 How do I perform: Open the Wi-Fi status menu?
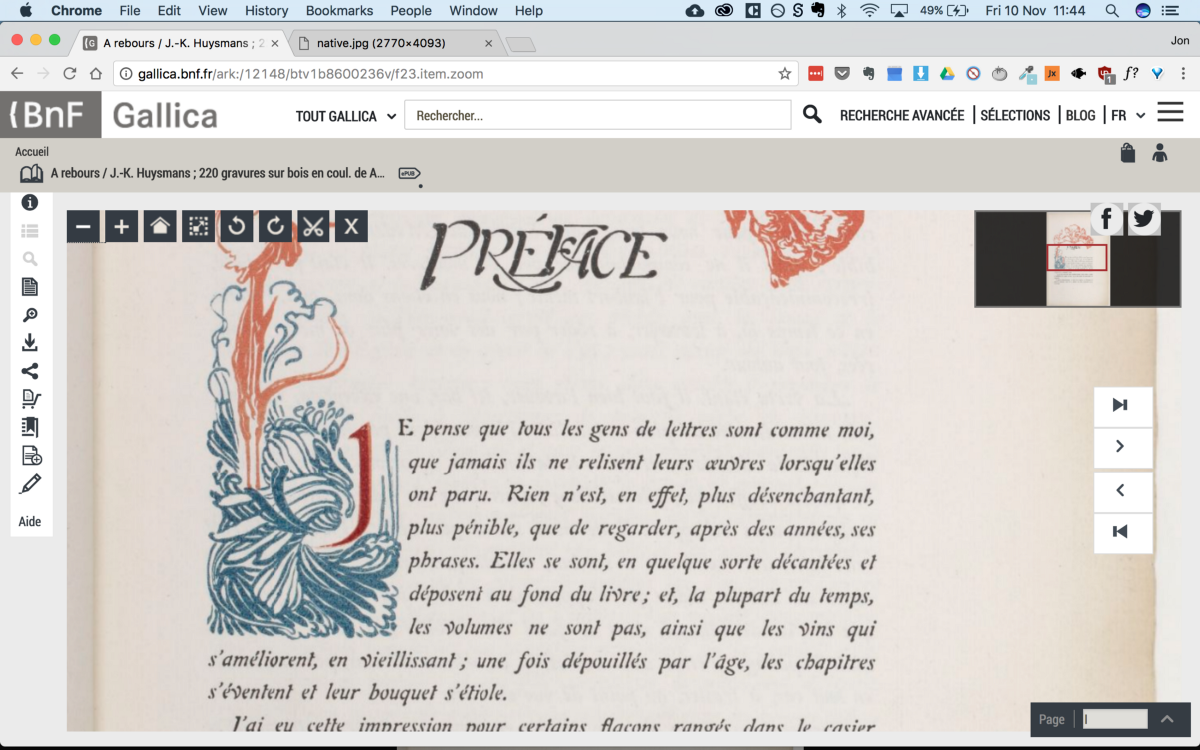pyautogui.click(x=869, y=11)
